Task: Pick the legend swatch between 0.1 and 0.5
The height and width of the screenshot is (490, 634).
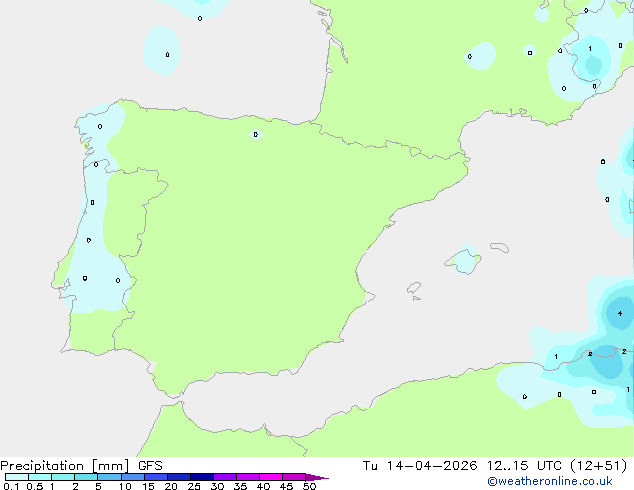Action: click(x=17, y=477)
